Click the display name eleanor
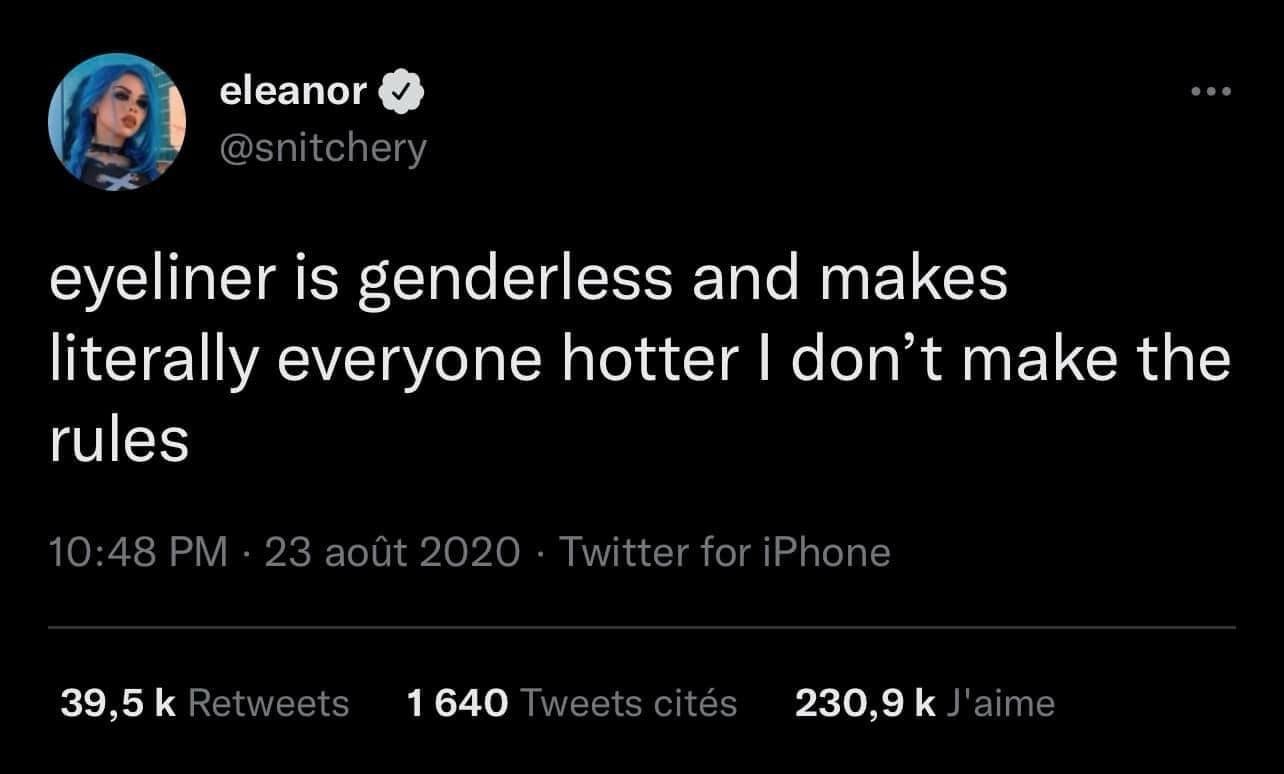 (292, 93)
